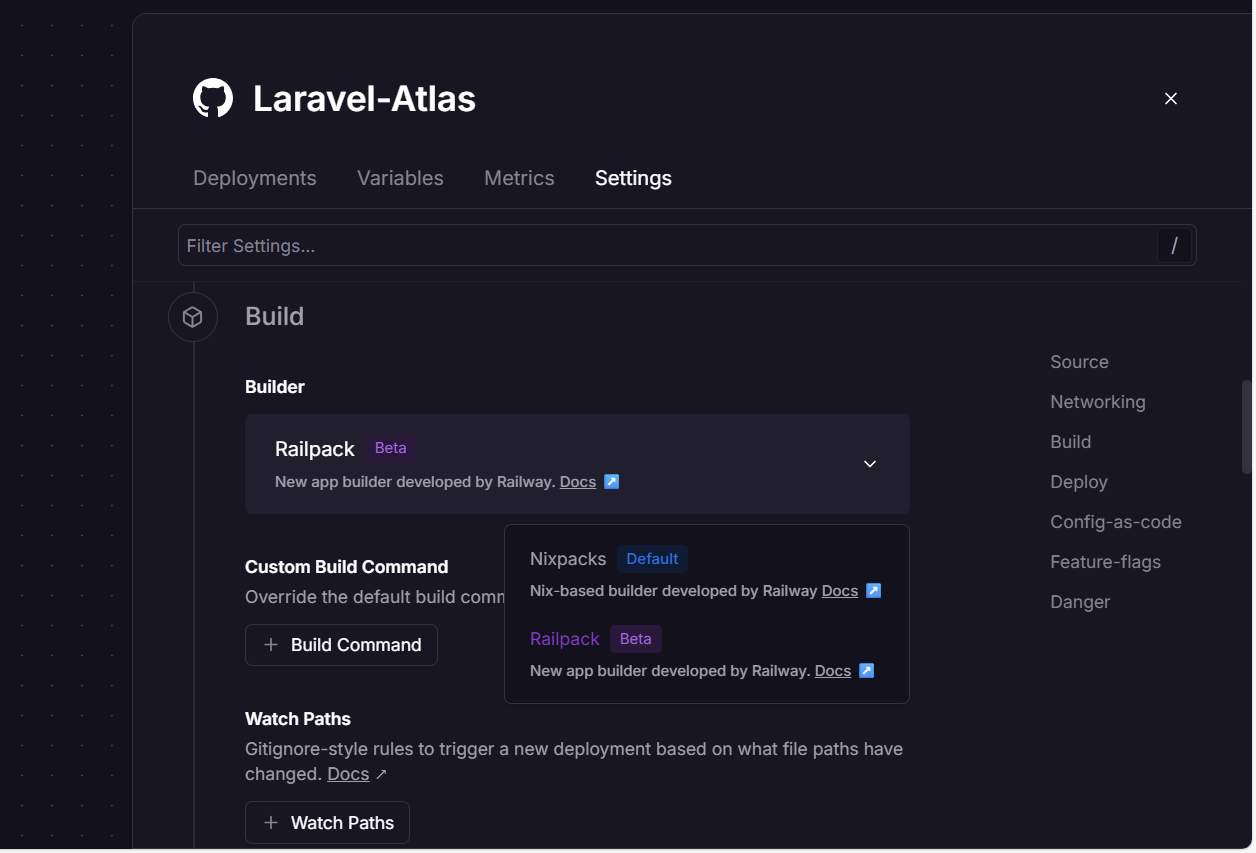Viewport: 1256px width, 853px height.
Task: Click the settings panel vertical scrollbar
Action: pyautogui.click(x=1246, y=426)
